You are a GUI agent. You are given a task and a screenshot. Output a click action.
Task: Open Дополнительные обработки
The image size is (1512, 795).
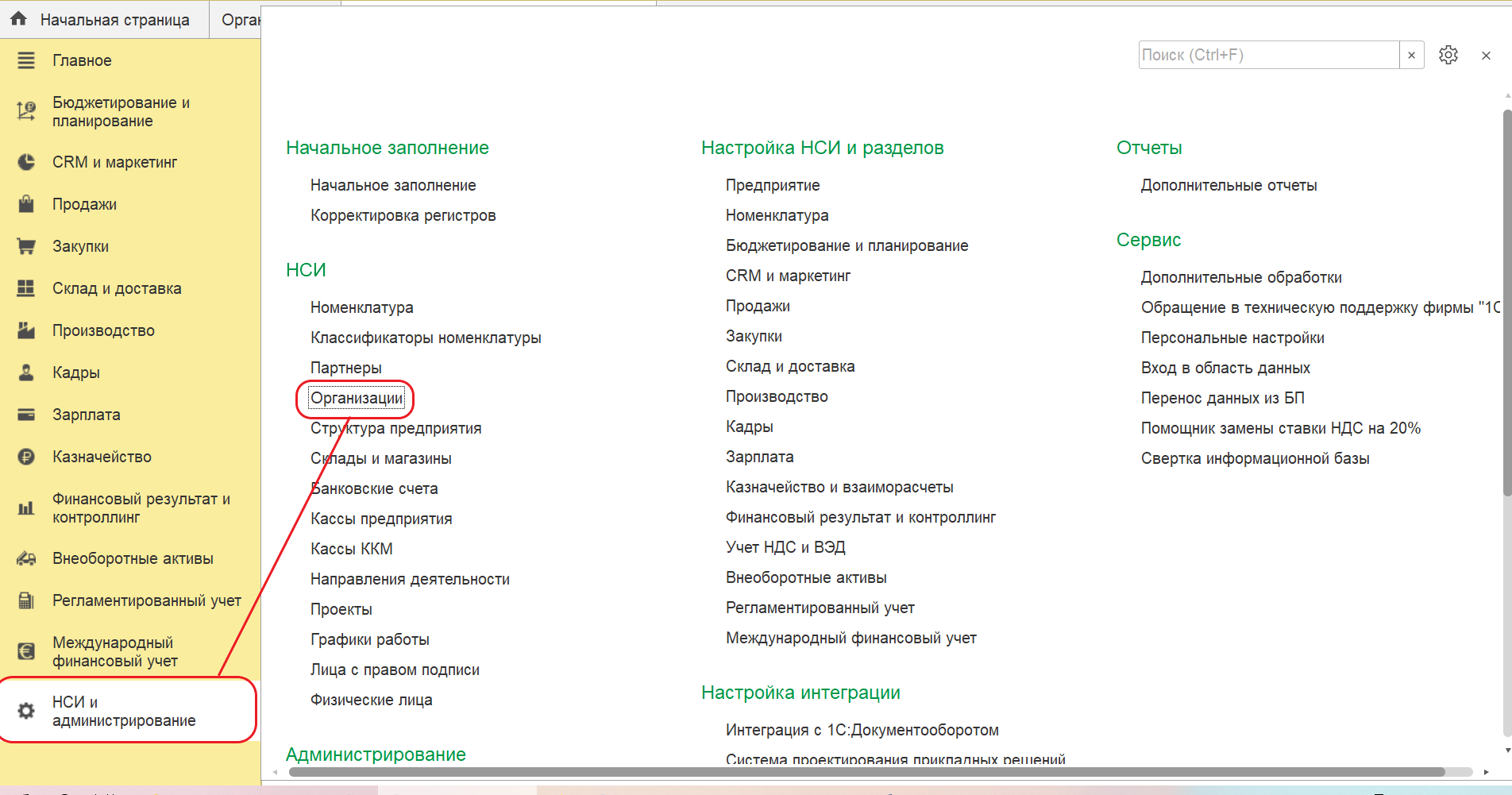pos(1241,277)
